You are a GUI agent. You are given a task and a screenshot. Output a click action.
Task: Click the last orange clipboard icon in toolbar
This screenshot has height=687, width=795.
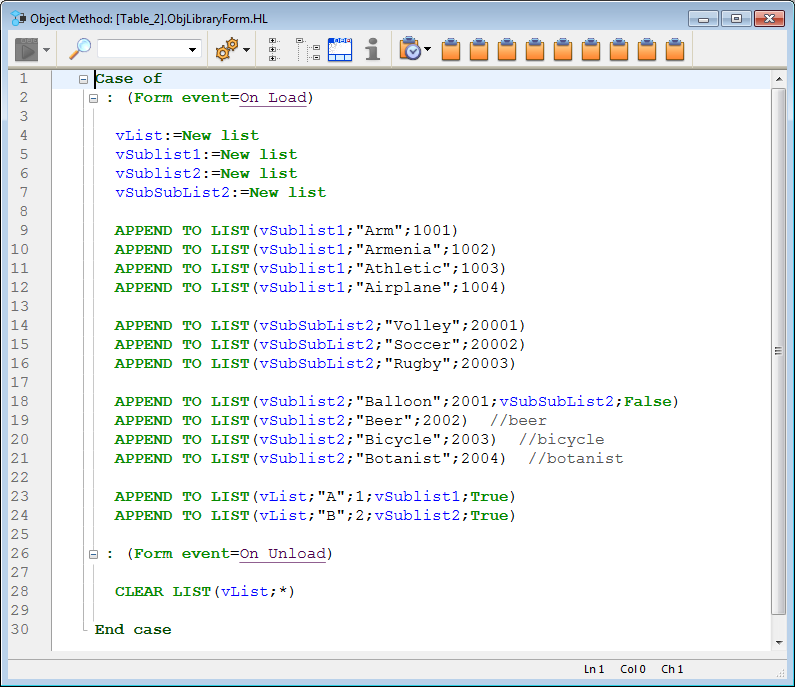coord(675,49)
